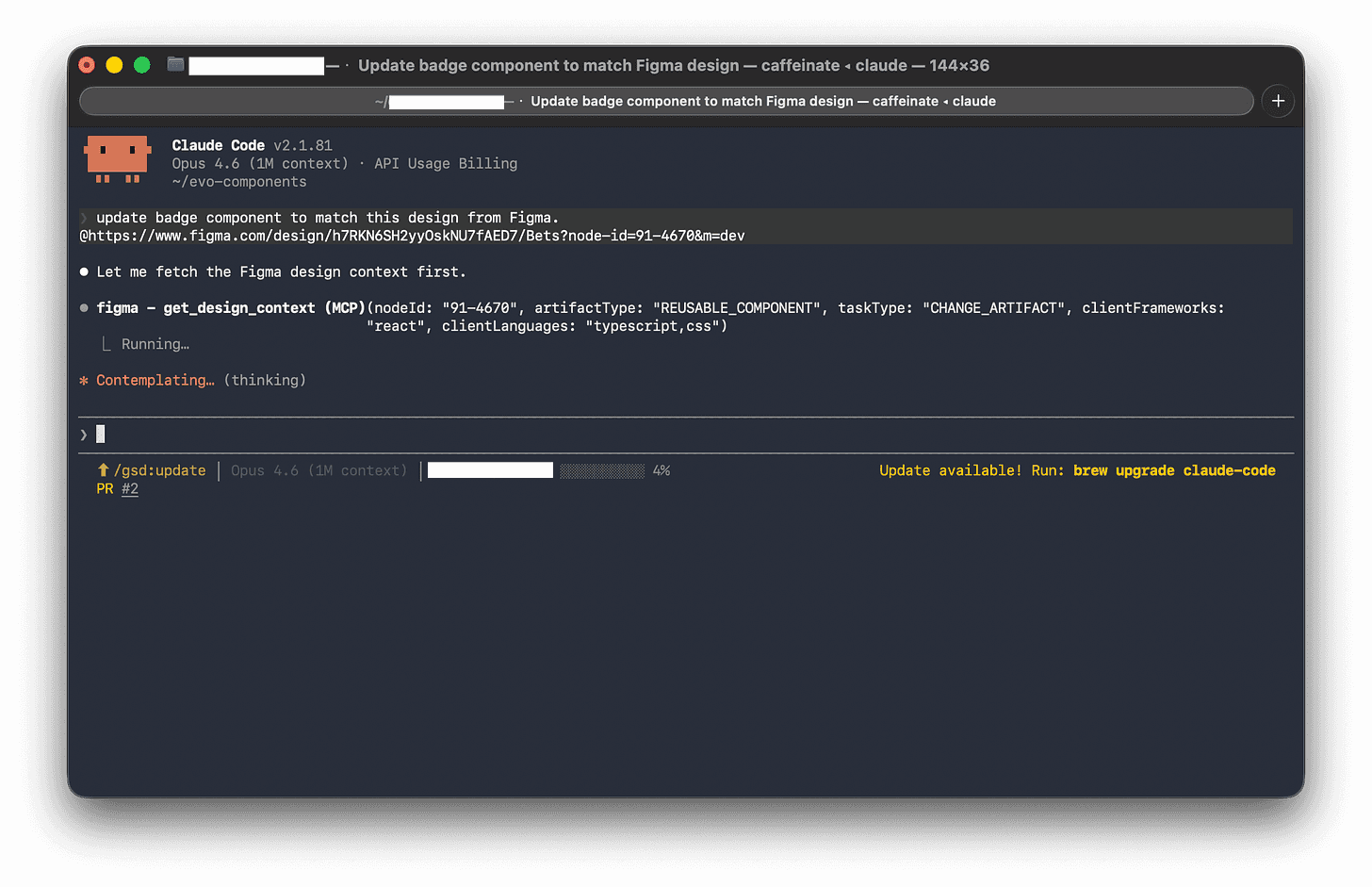The image size is (1372, 887).
Task: Click 'Opus 4.6 (1M context)' in status bar
Action: click(x=319, y=470)
